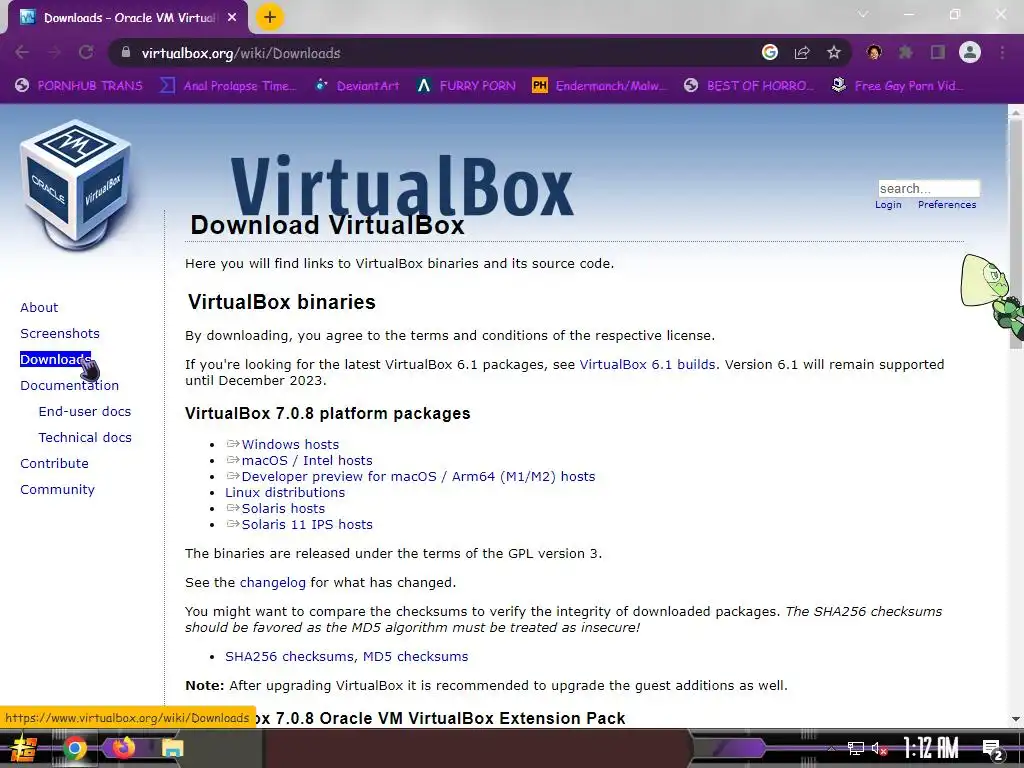Viewport: 1024px width, 768px height.
Task: Go to the Contribute page
Action: (x=54, y=464)
